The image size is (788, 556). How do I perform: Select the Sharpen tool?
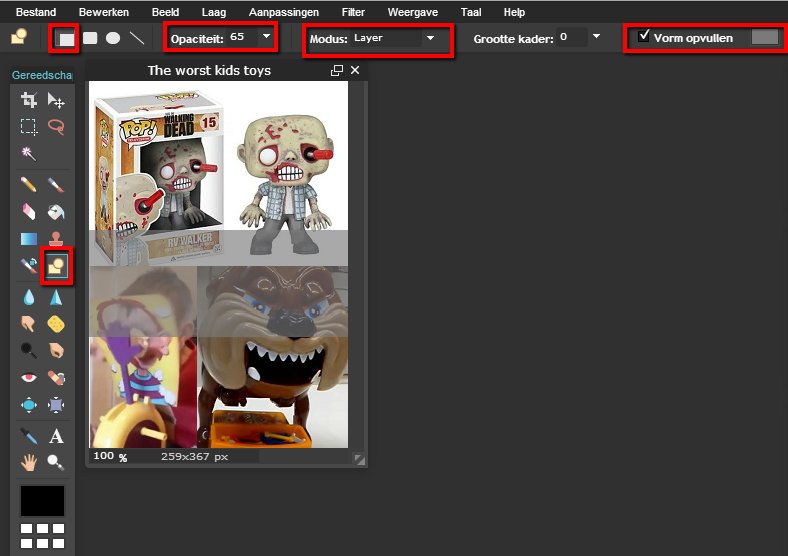56,298
